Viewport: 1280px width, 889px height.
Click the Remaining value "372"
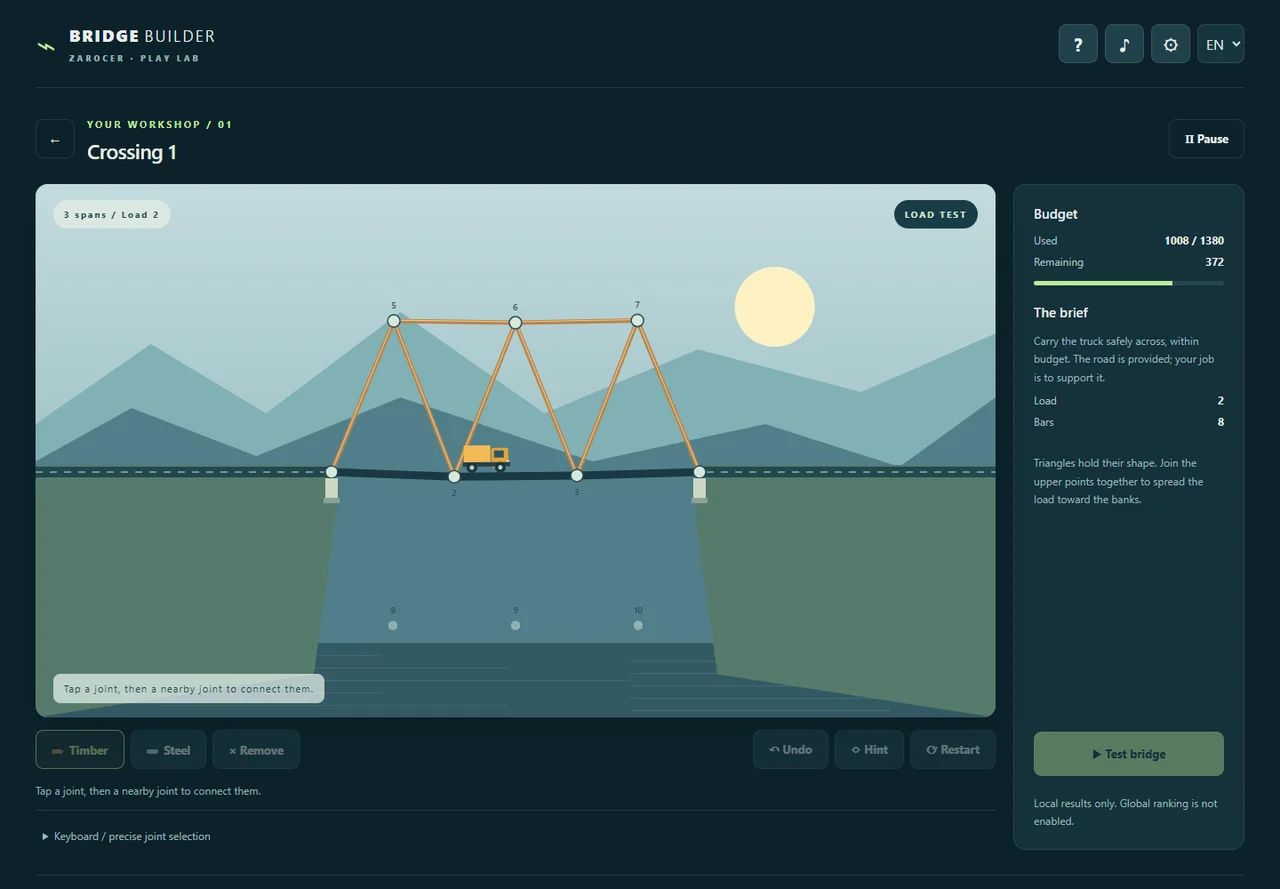(x=1214, y=262)
